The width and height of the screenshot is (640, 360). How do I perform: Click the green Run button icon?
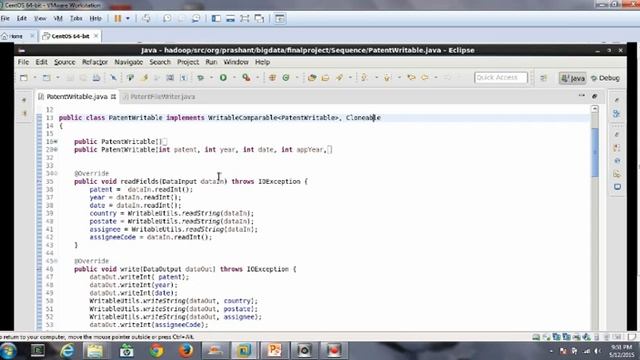[x=223, y=78]
